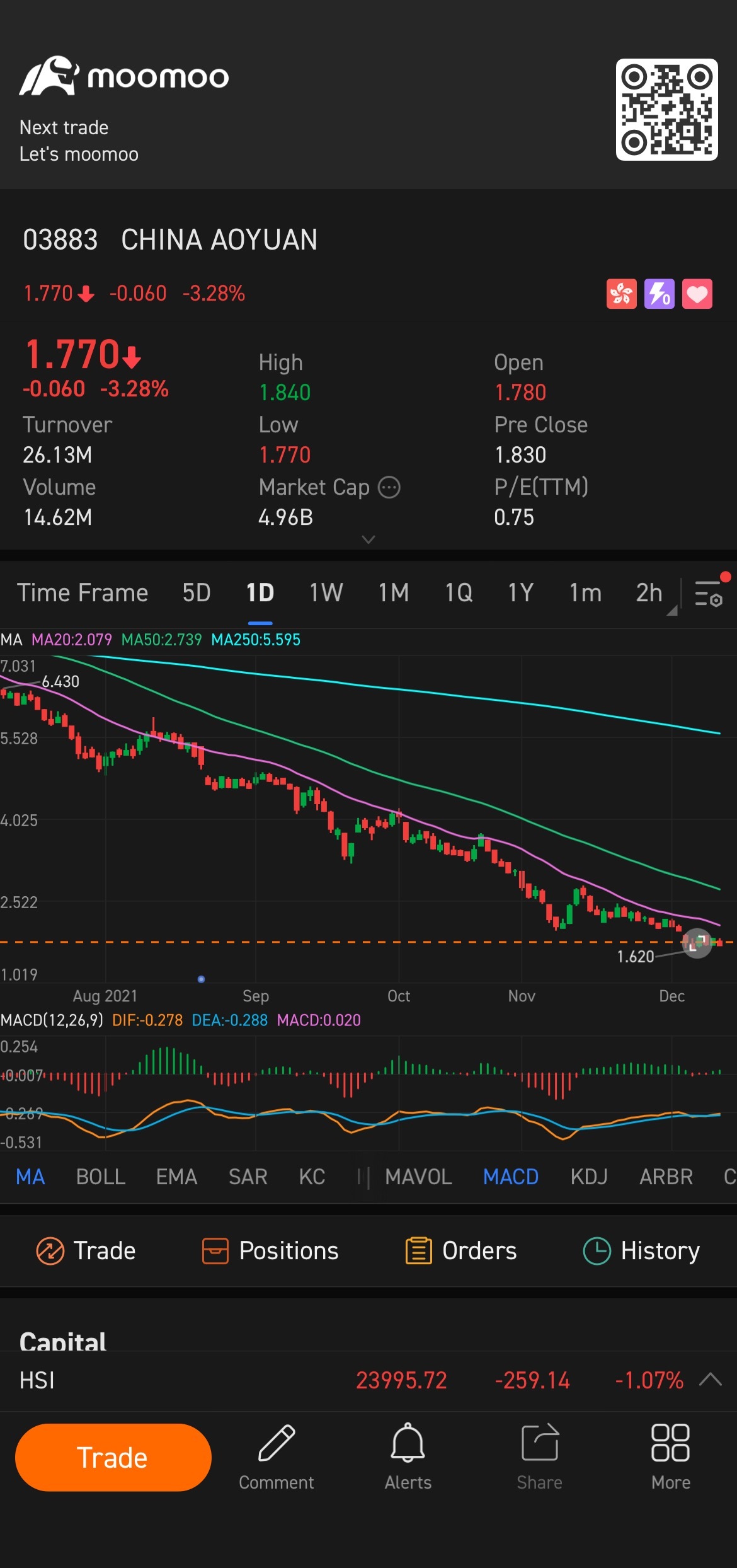Select the 1D time frame
This screenshot has width=737, height=1568.
pyautogui.click(x=260, y=593)
